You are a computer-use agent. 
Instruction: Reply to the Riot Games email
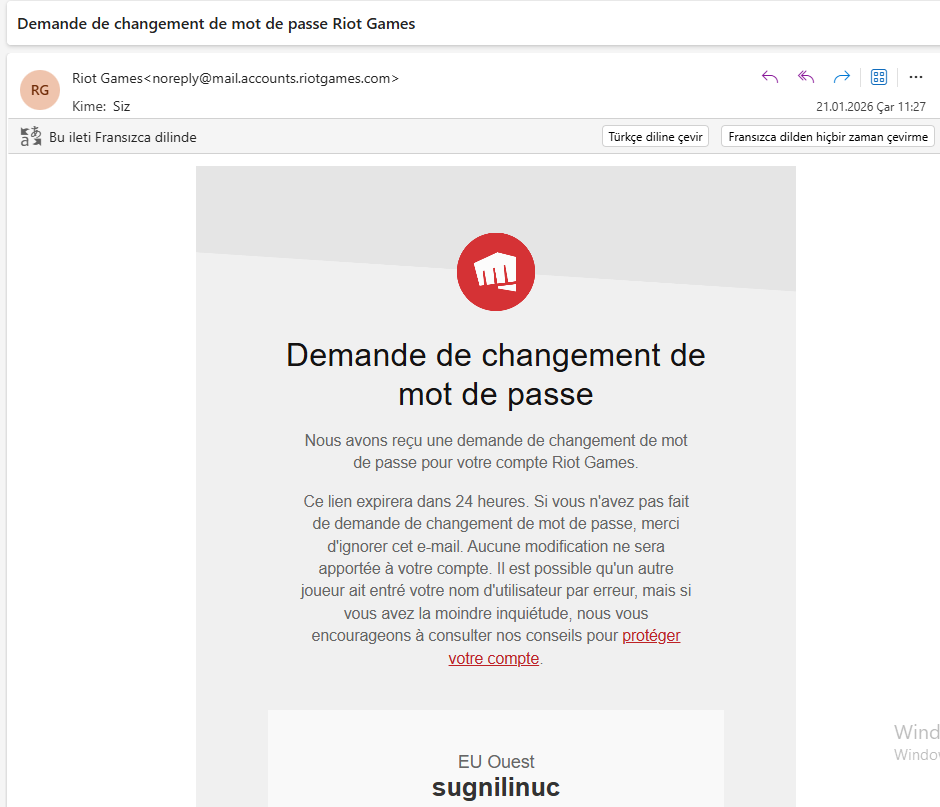(x=770, y=77)
